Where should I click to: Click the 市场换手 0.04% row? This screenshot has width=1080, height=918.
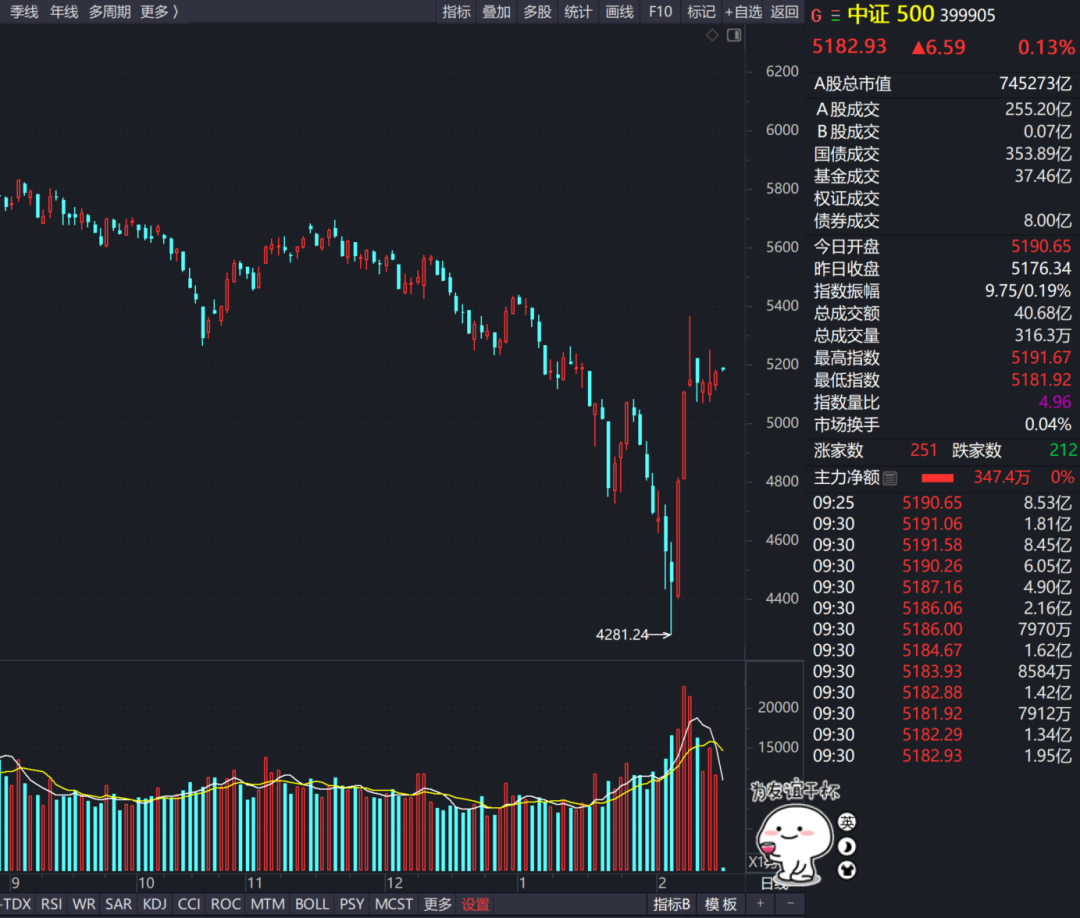tap(942, 425)
